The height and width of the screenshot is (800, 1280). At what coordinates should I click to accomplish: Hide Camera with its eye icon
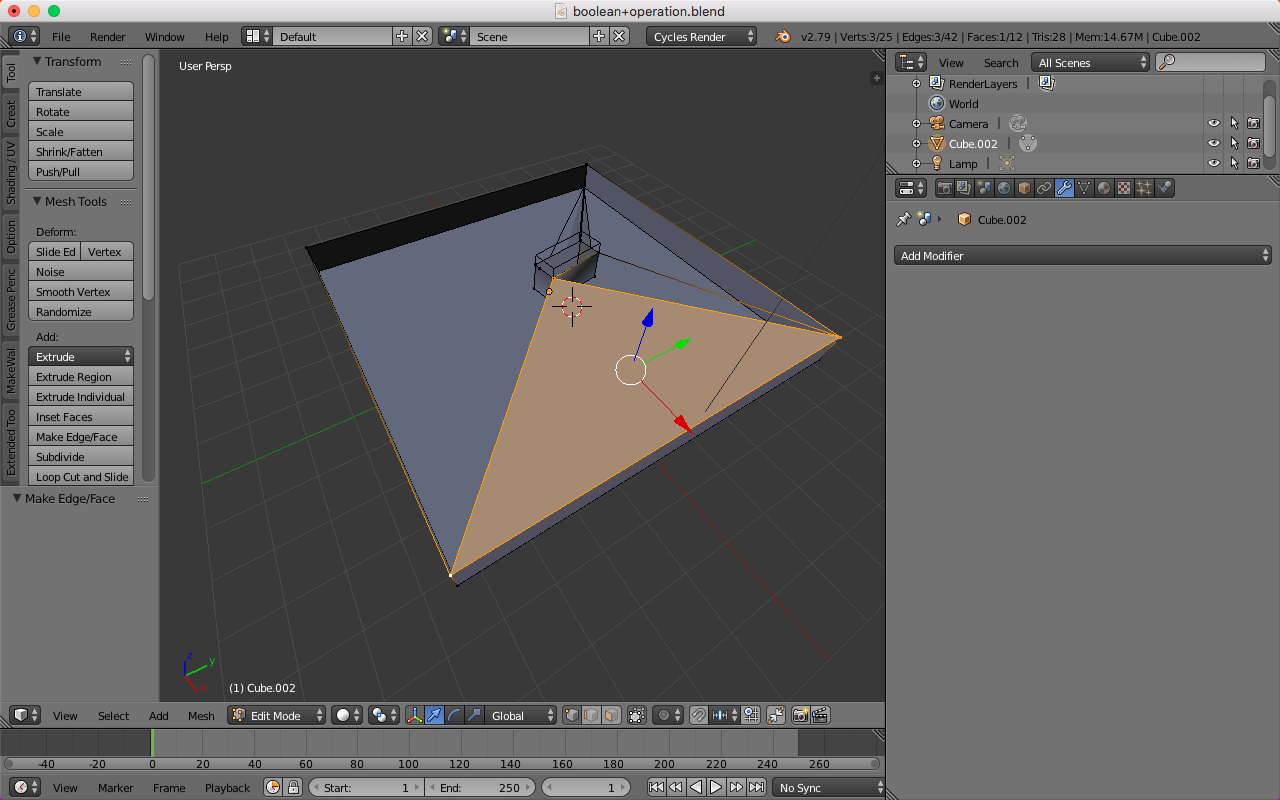click(x=1214, y=123)
